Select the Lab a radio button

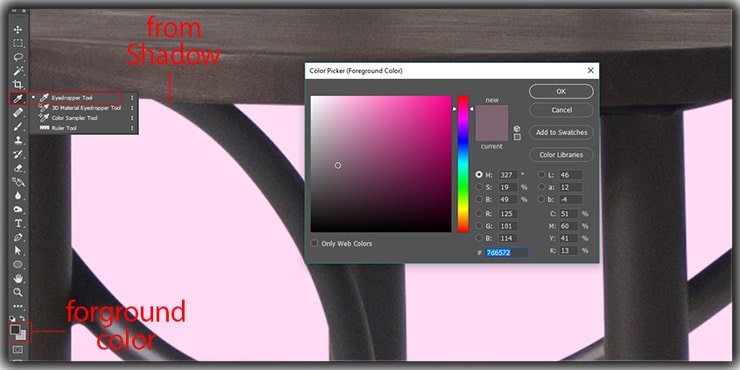click(541, 187)
